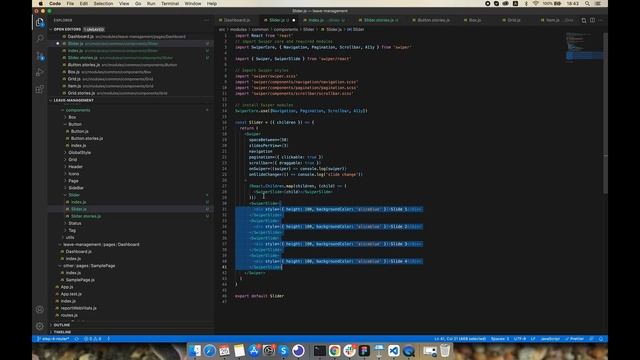Open the Search view in activity bar
Viewport: 640px width, 360px height.
point(40,39)
